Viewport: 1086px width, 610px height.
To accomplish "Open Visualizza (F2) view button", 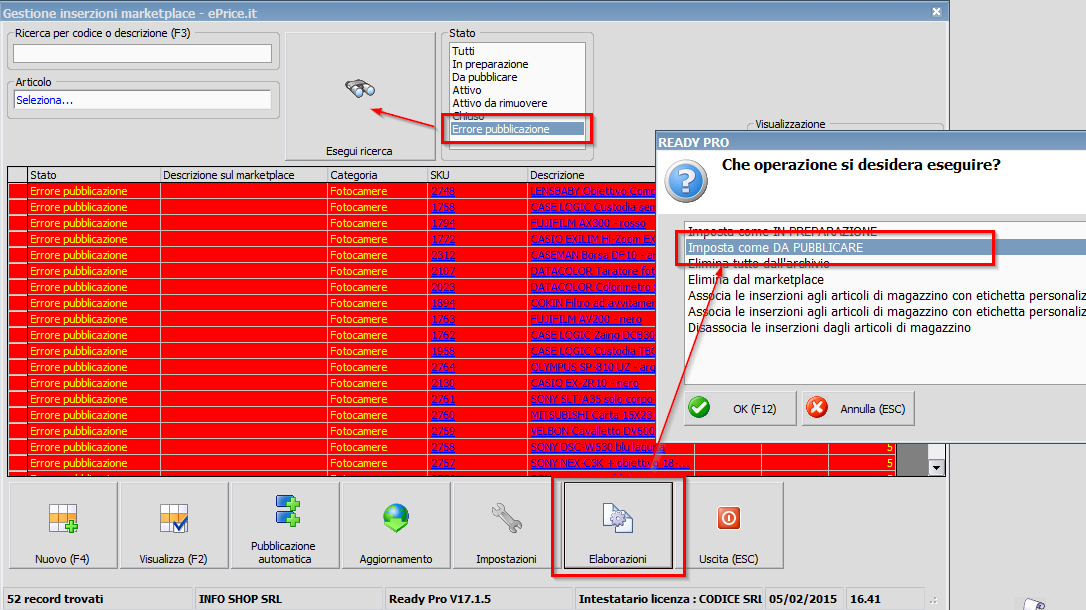I will [x=174, y=526].
